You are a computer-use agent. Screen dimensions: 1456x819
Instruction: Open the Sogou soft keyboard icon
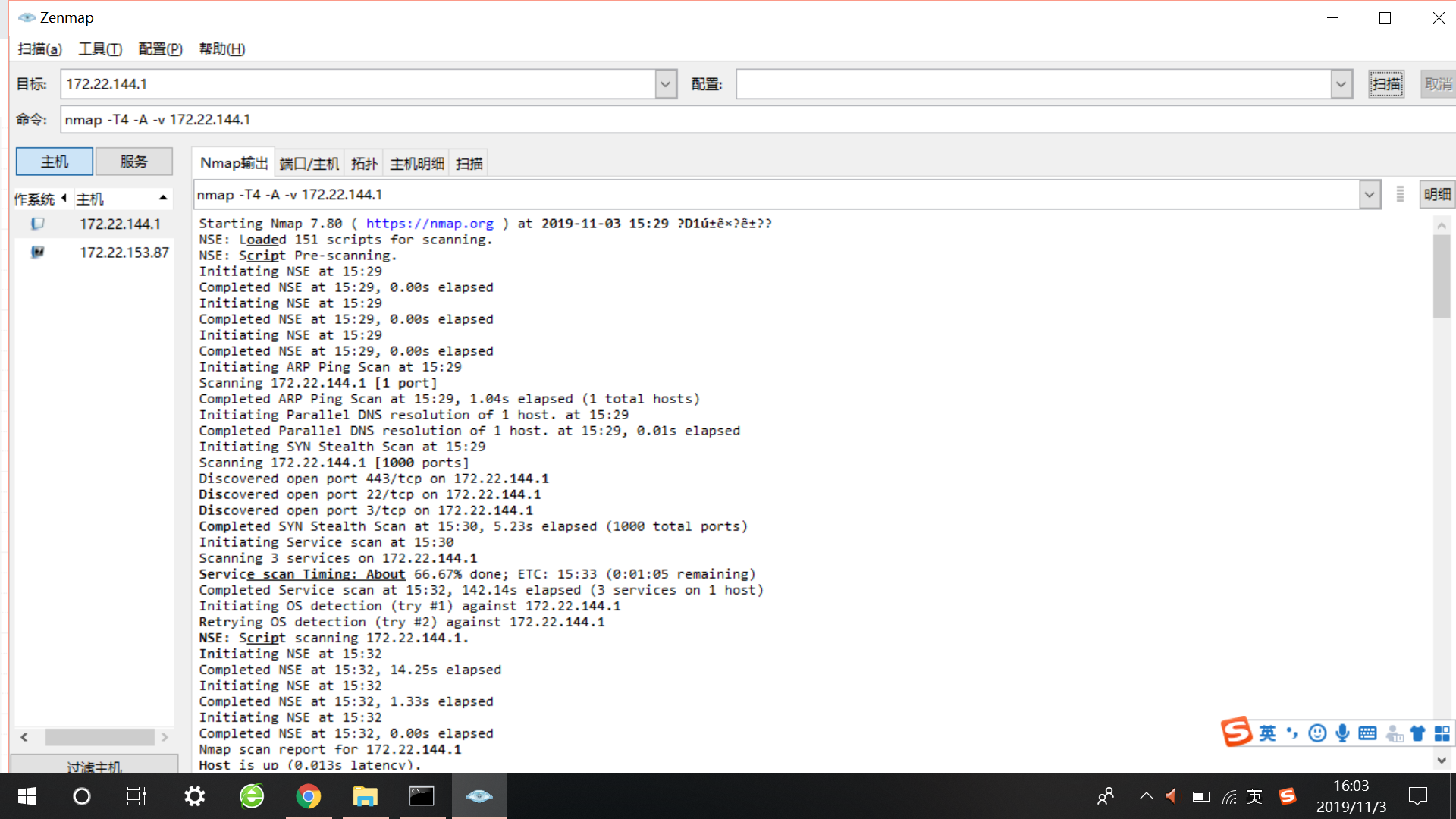click(x=1367, y=733)
